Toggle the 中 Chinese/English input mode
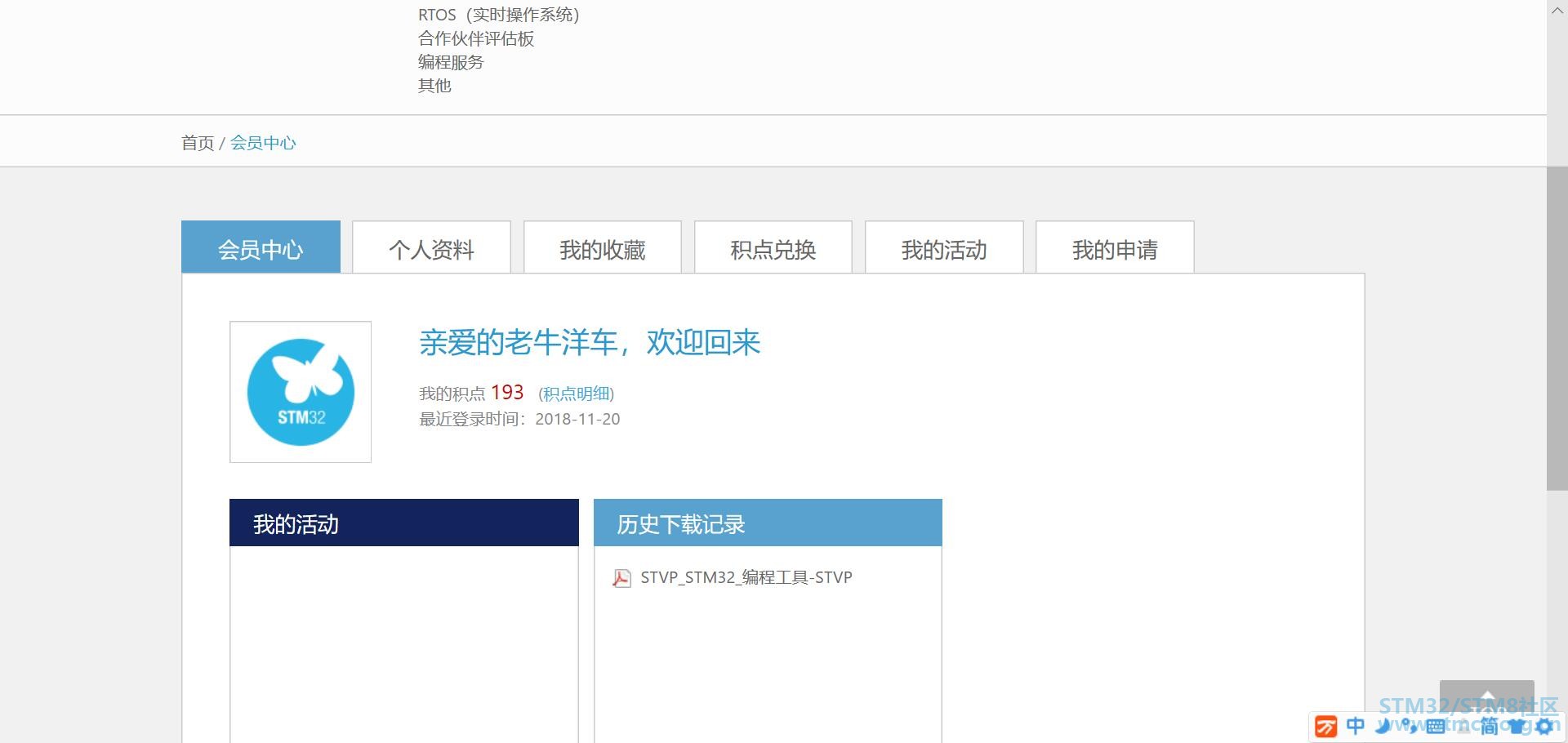 point(1356,726)
